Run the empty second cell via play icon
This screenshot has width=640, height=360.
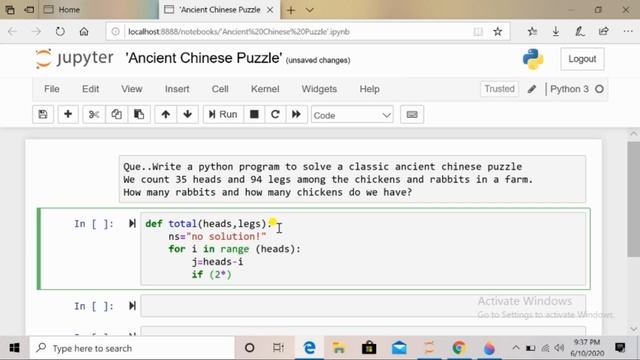tap(132, 306)
